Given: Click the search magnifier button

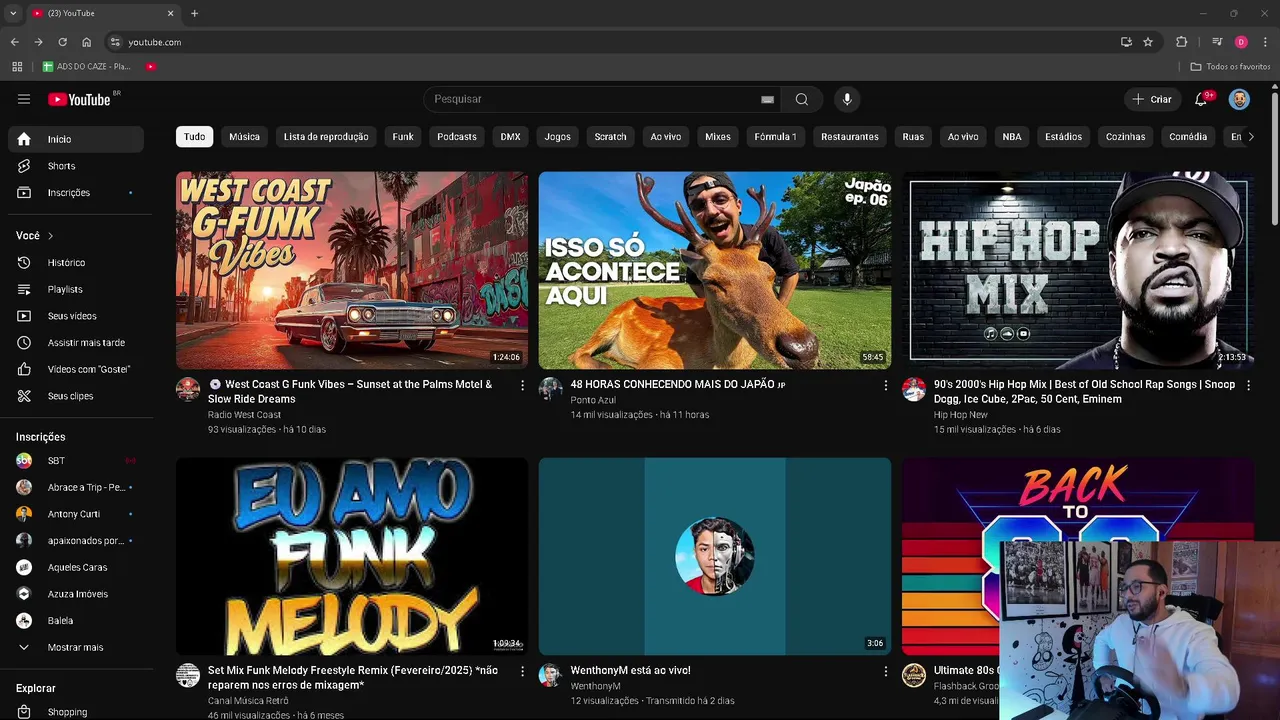Looking at the screenshot, I should tap(802, 99).
